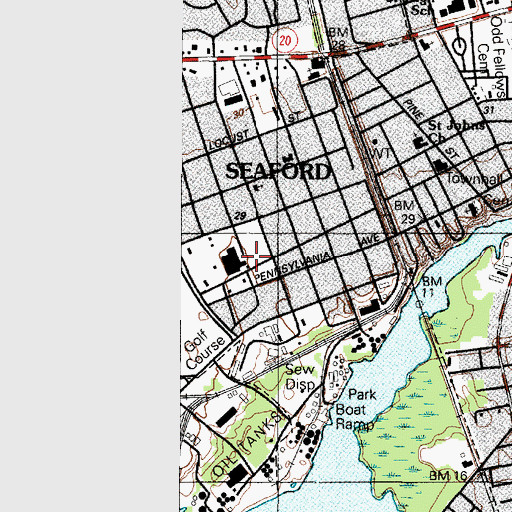Viewport: 512px width, 512px height.
Task: Click the large black building beside the crosshair
Action: pyautogui.click(x=232, y=261)
